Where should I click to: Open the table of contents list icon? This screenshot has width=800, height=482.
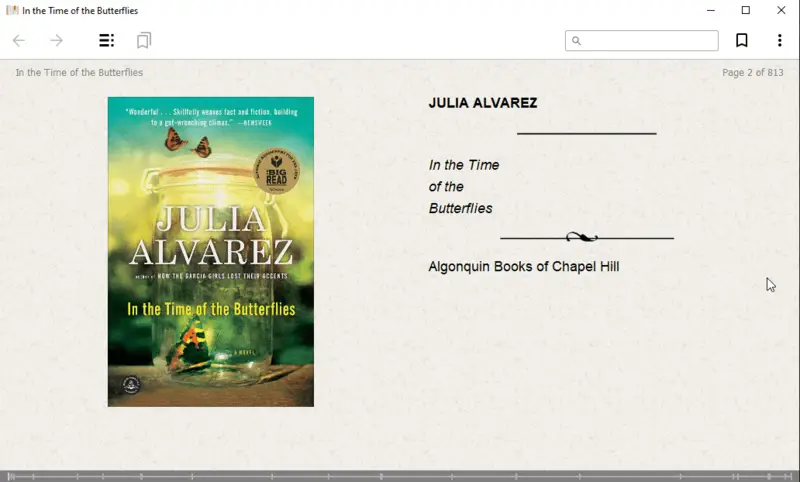click(x=106, y=41)
